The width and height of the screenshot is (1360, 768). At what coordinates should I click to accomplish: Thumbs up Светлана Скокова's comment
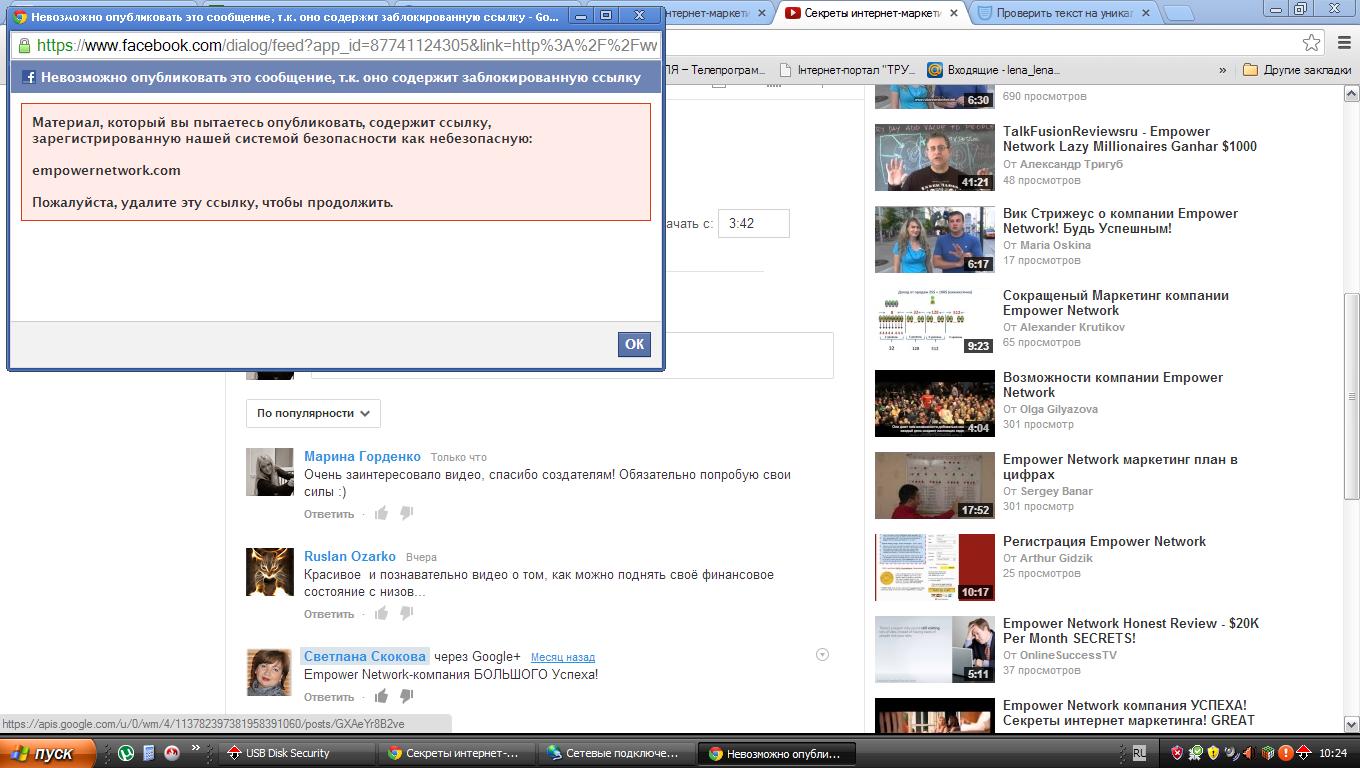[x=381, y=696]
